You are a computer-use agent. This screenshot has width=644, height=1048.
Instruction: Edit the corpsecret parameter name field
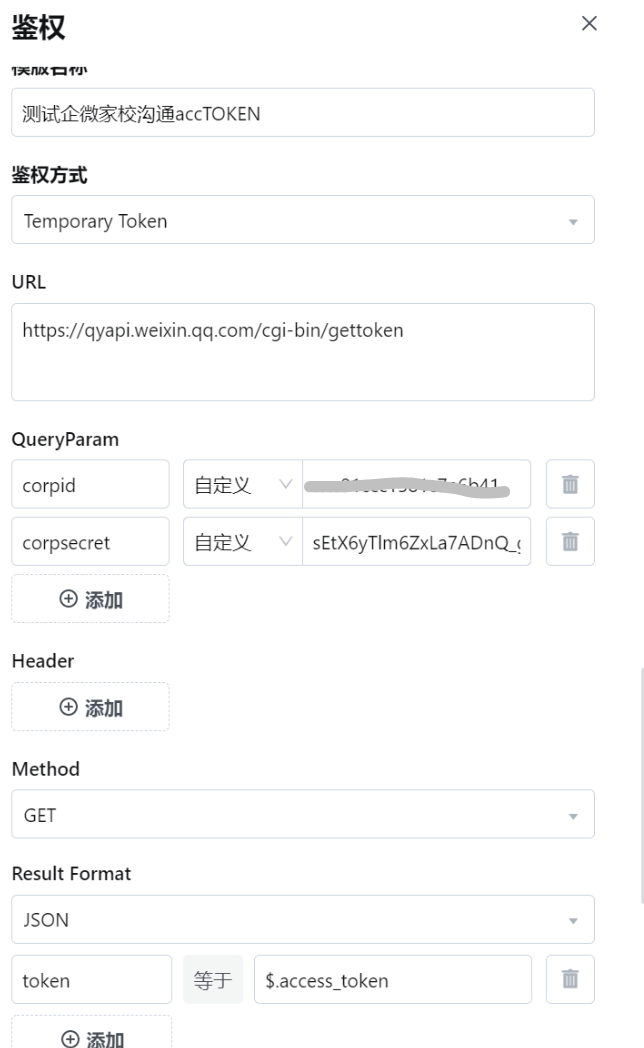(90, 541)
